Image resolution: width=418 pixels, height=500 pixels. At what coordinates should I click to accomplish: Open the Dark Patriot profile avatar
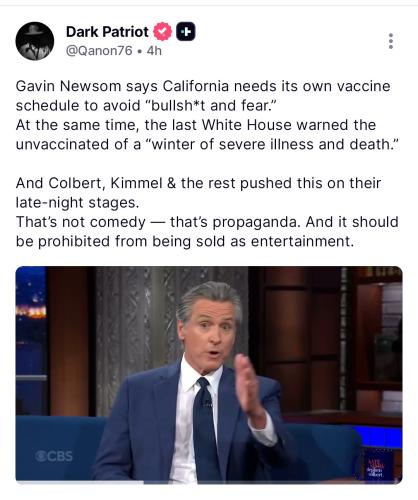(x=35, y=41)
